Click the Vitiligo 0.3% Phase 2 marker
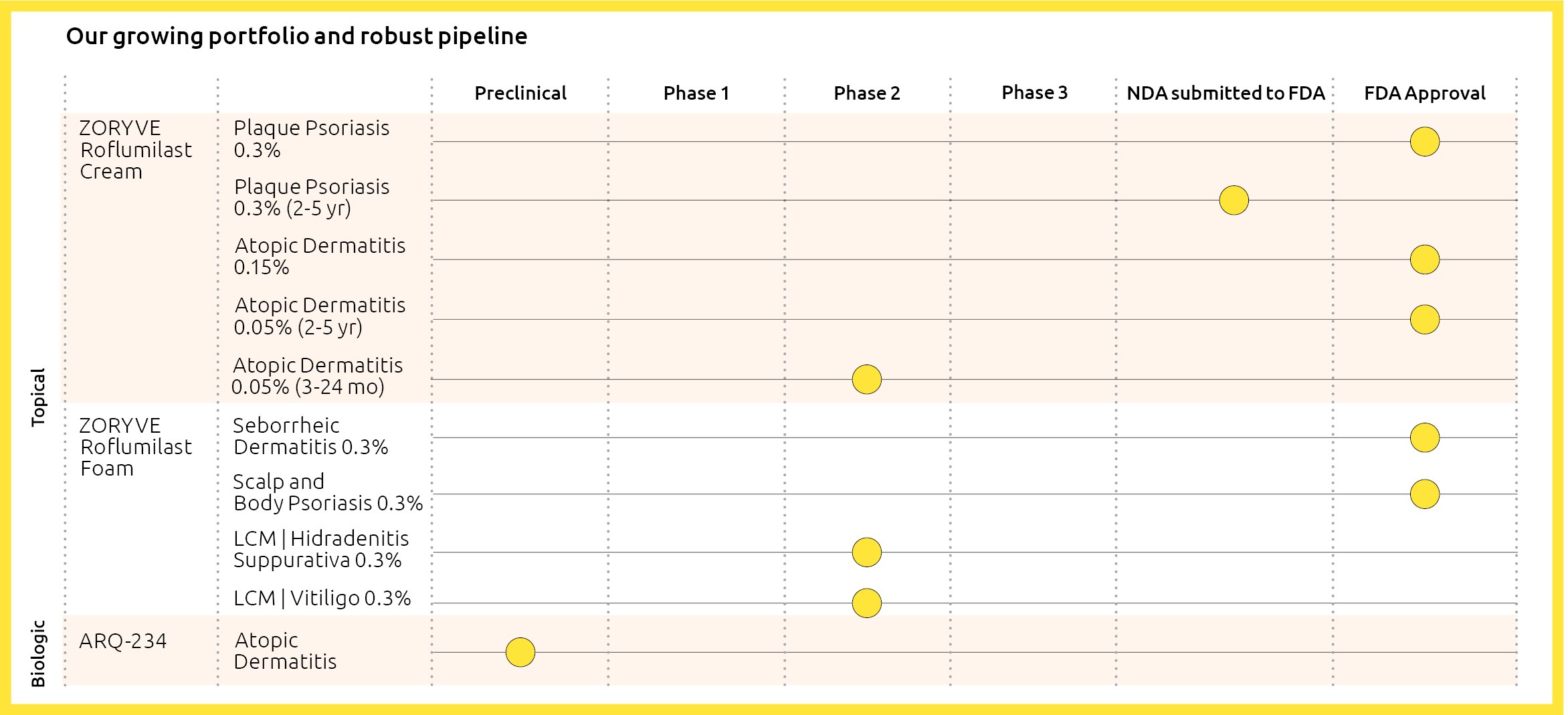 coord(866,603)
